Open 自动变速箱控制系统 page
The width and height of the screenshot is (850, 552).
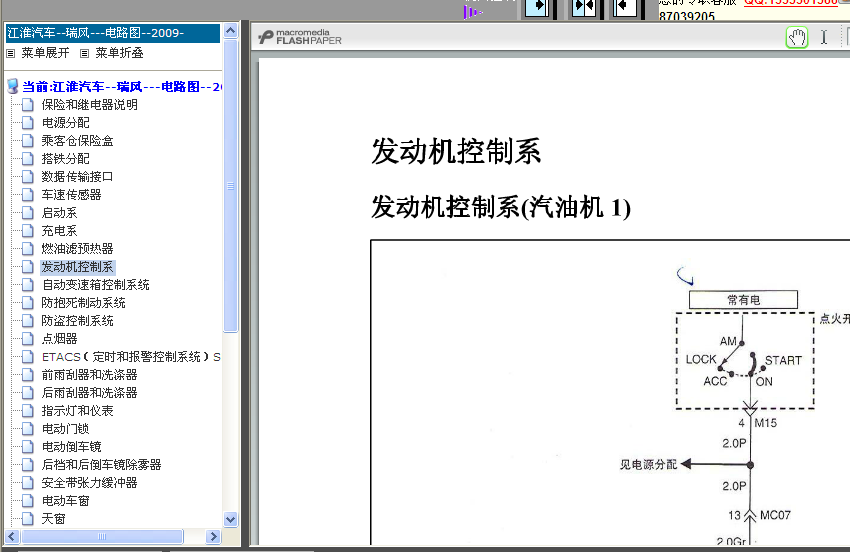(95, 285)
